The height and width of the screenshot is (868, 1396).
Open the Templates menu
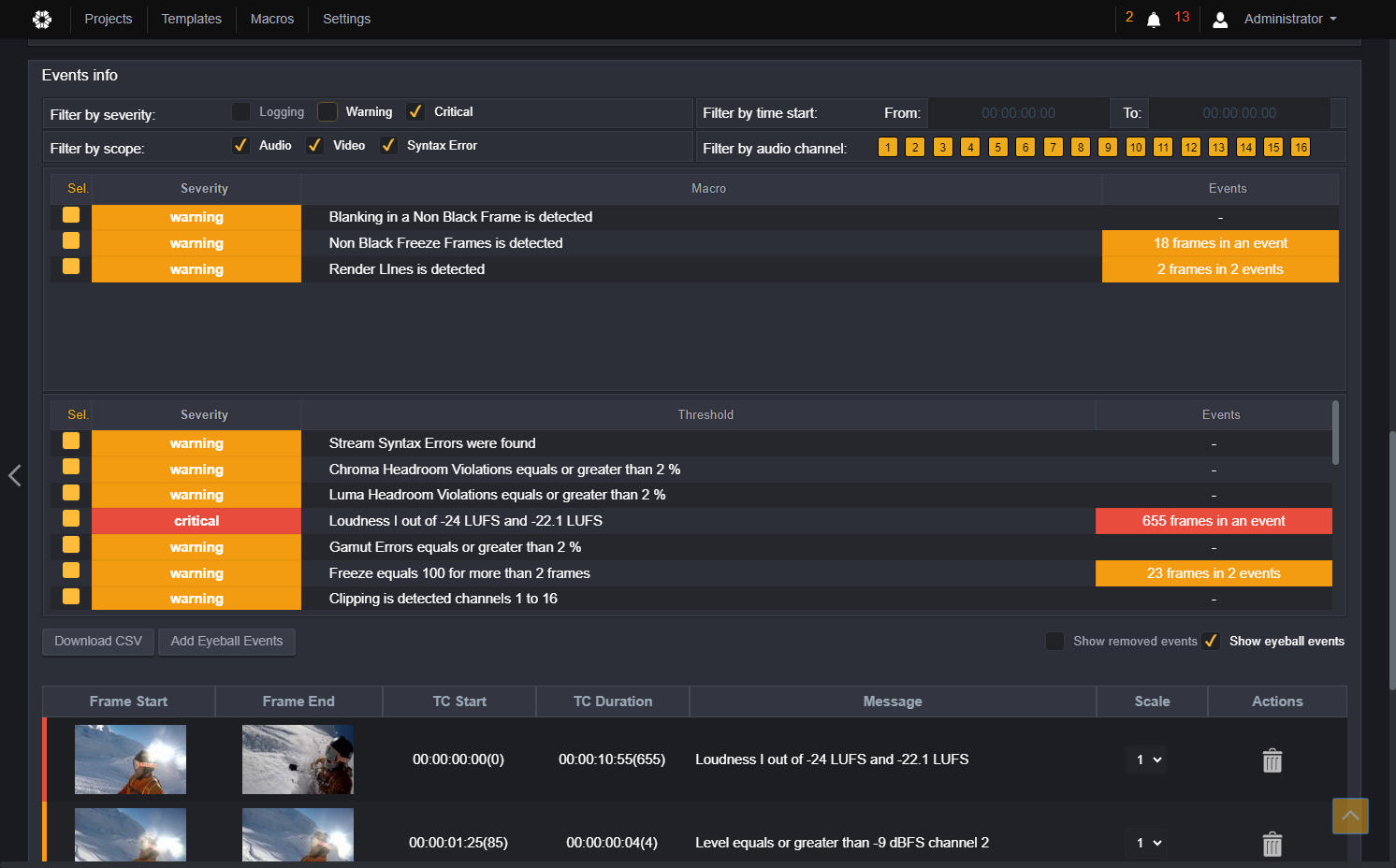192,19
